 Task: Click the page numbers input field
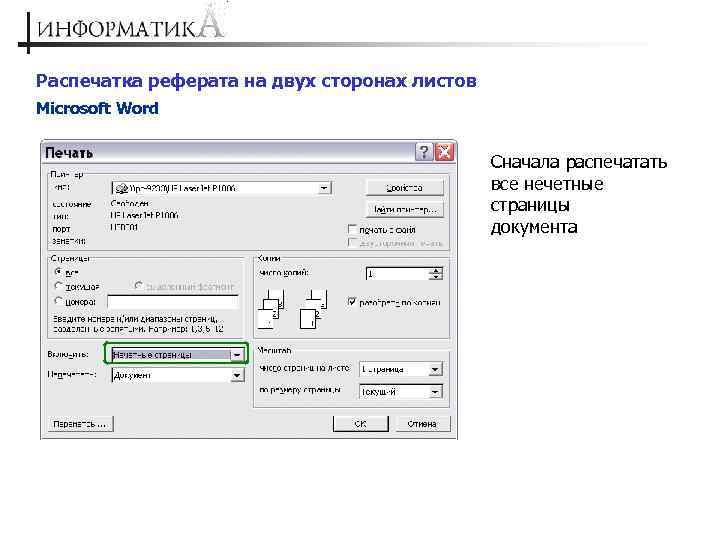173,302
